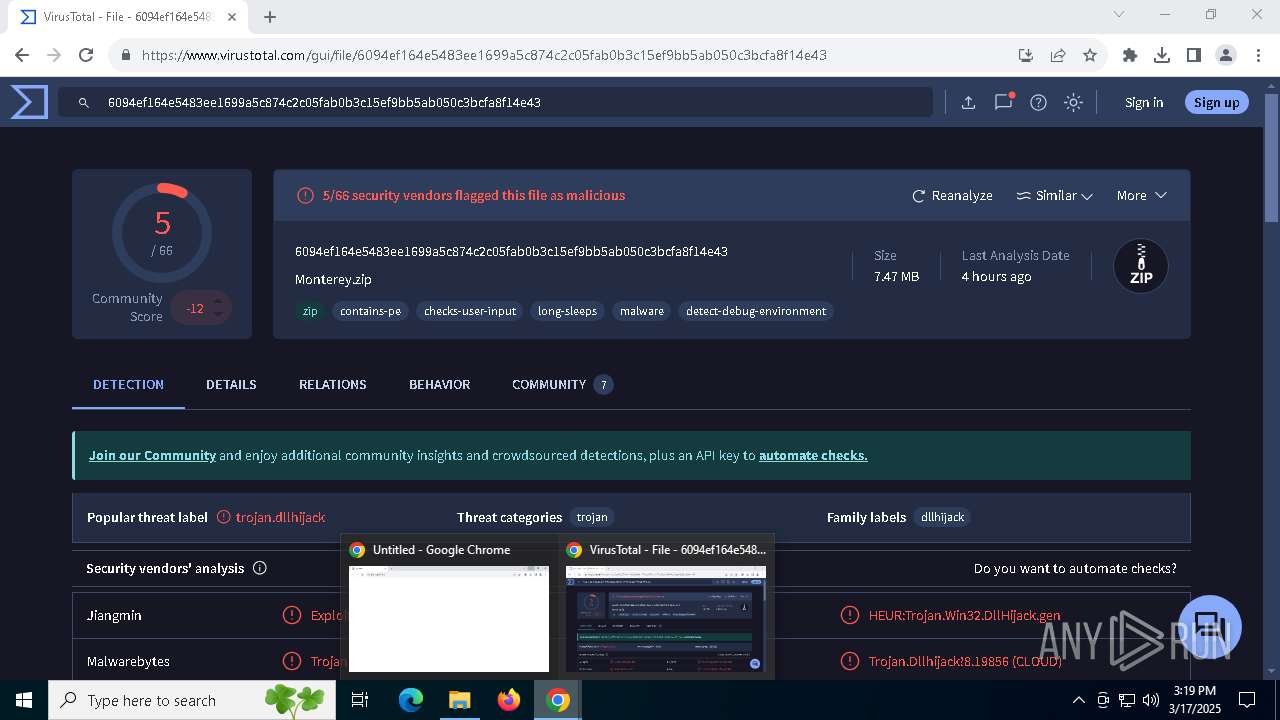This screenshot has width=1280, height=720.
Task: Open the VirusTotal home logo
Action: [x=29, y=102]
